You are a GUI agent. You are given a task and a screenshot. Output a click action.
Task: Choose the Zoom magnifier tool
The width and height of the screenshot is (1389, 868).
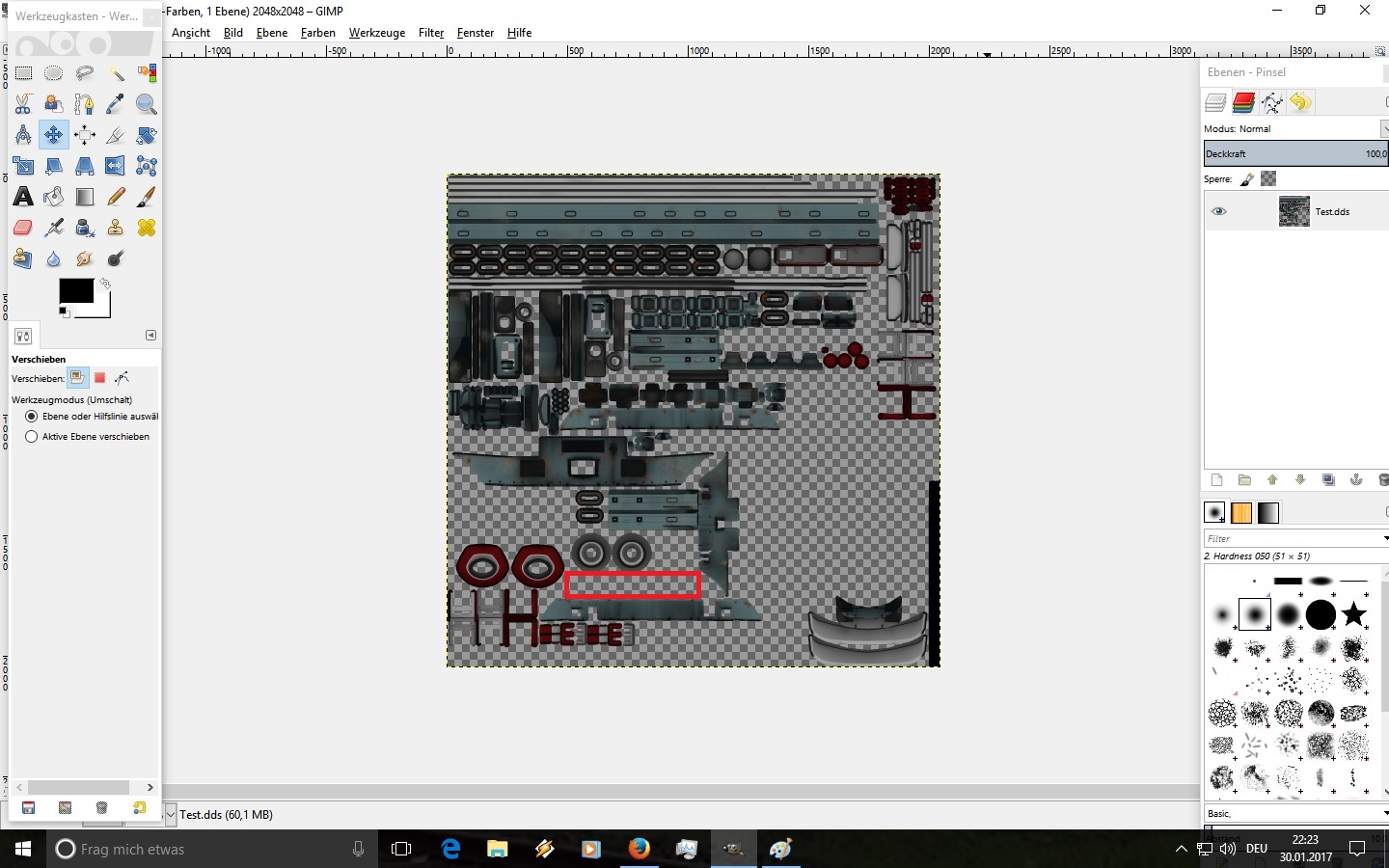pos(147,104)
